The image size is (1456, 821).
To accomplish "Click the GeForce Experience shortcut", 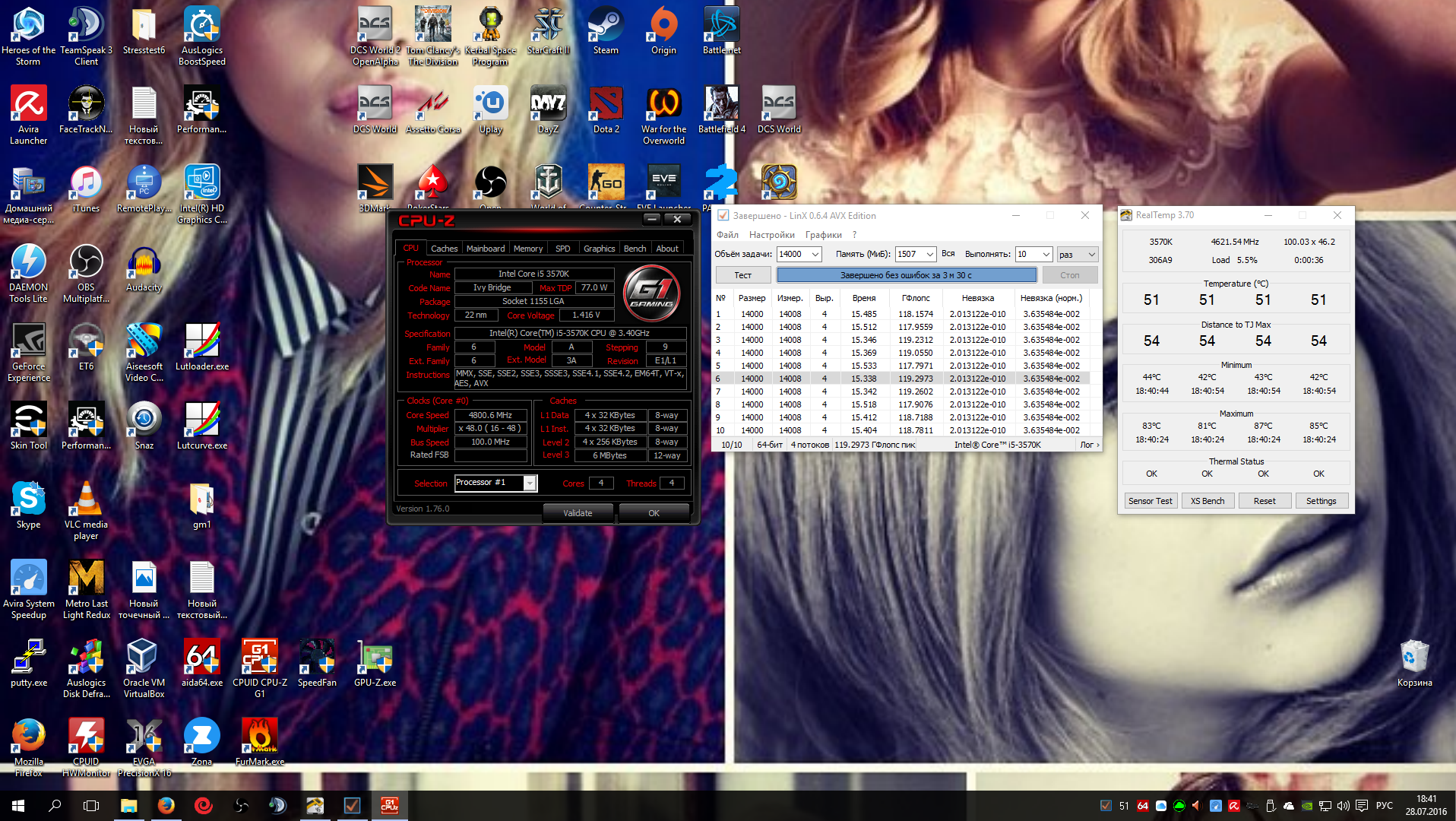I will [28, 352].
